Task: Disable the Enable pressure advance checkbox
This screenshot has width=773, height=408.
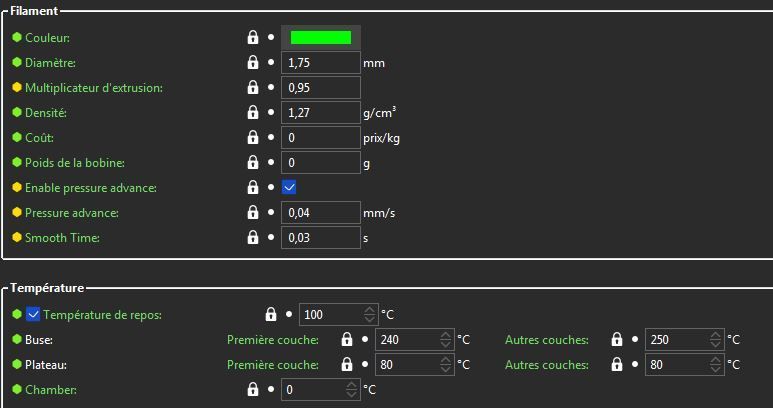Action: pyautogui.click(x=289, y=187)
